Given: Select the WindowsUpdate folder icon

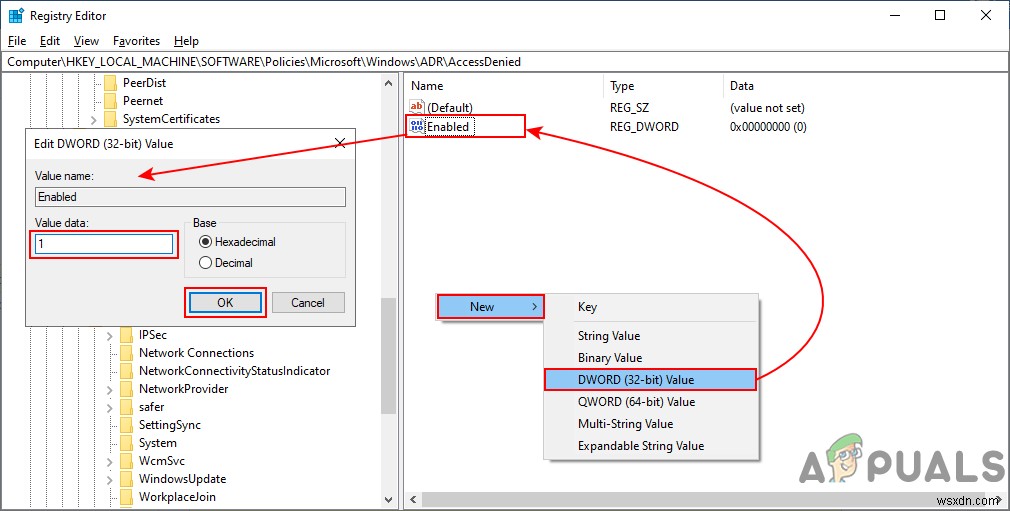Looking at the screenshot, I should pos(127,479).
